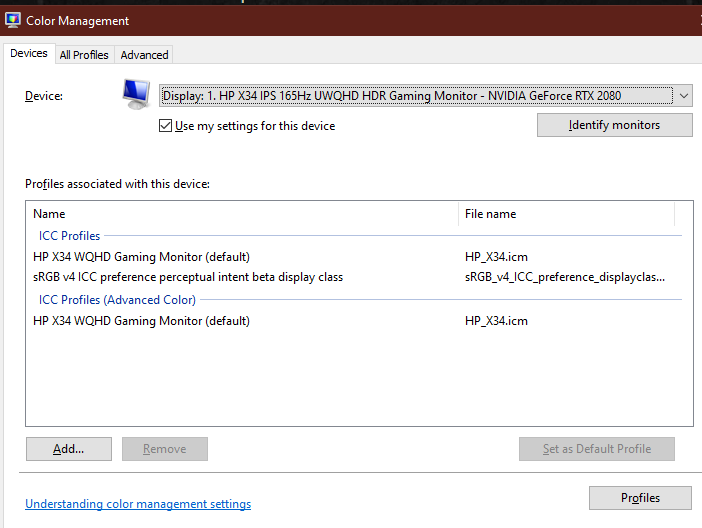Go to the Advanced tab
The height and width of the screenshot is (528, 702).
pos(145,55)
